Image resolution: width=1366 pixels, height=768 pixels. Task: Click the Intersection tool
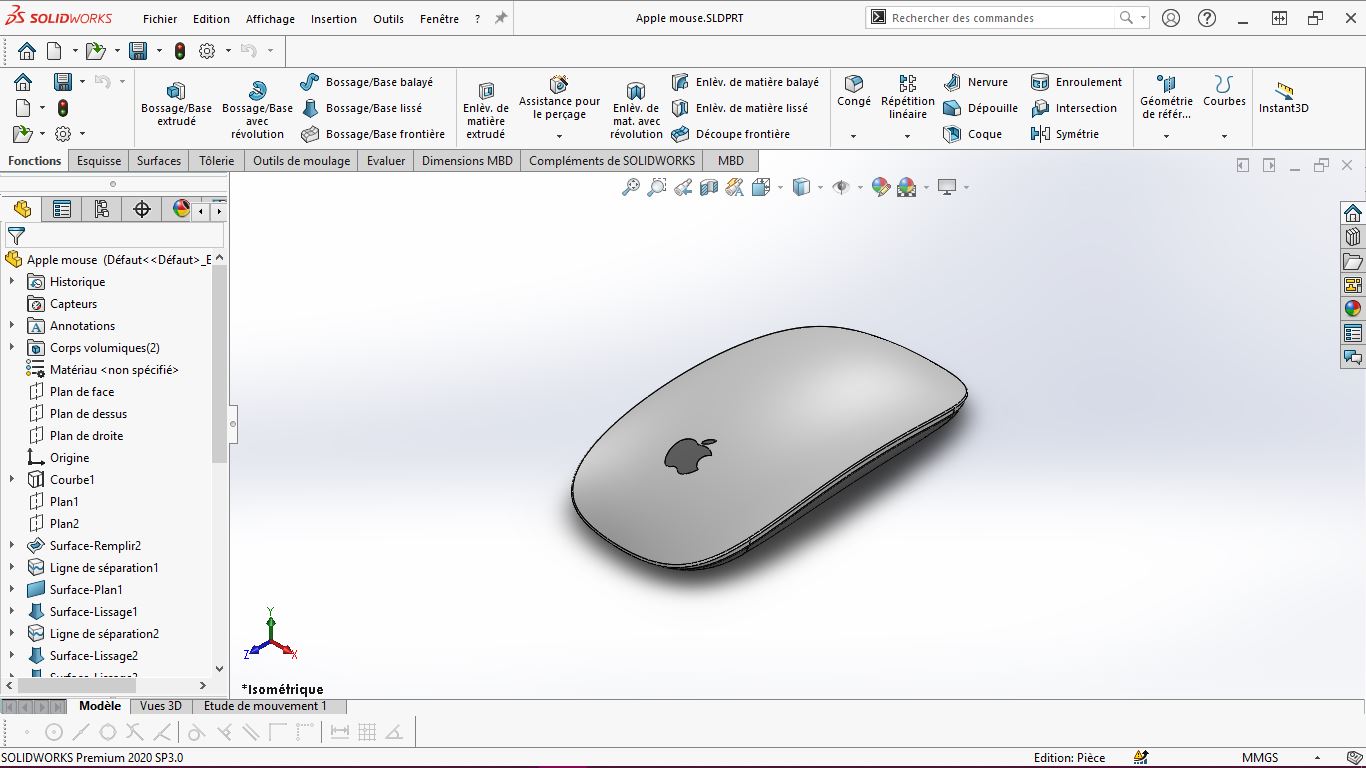[1073, 108]
